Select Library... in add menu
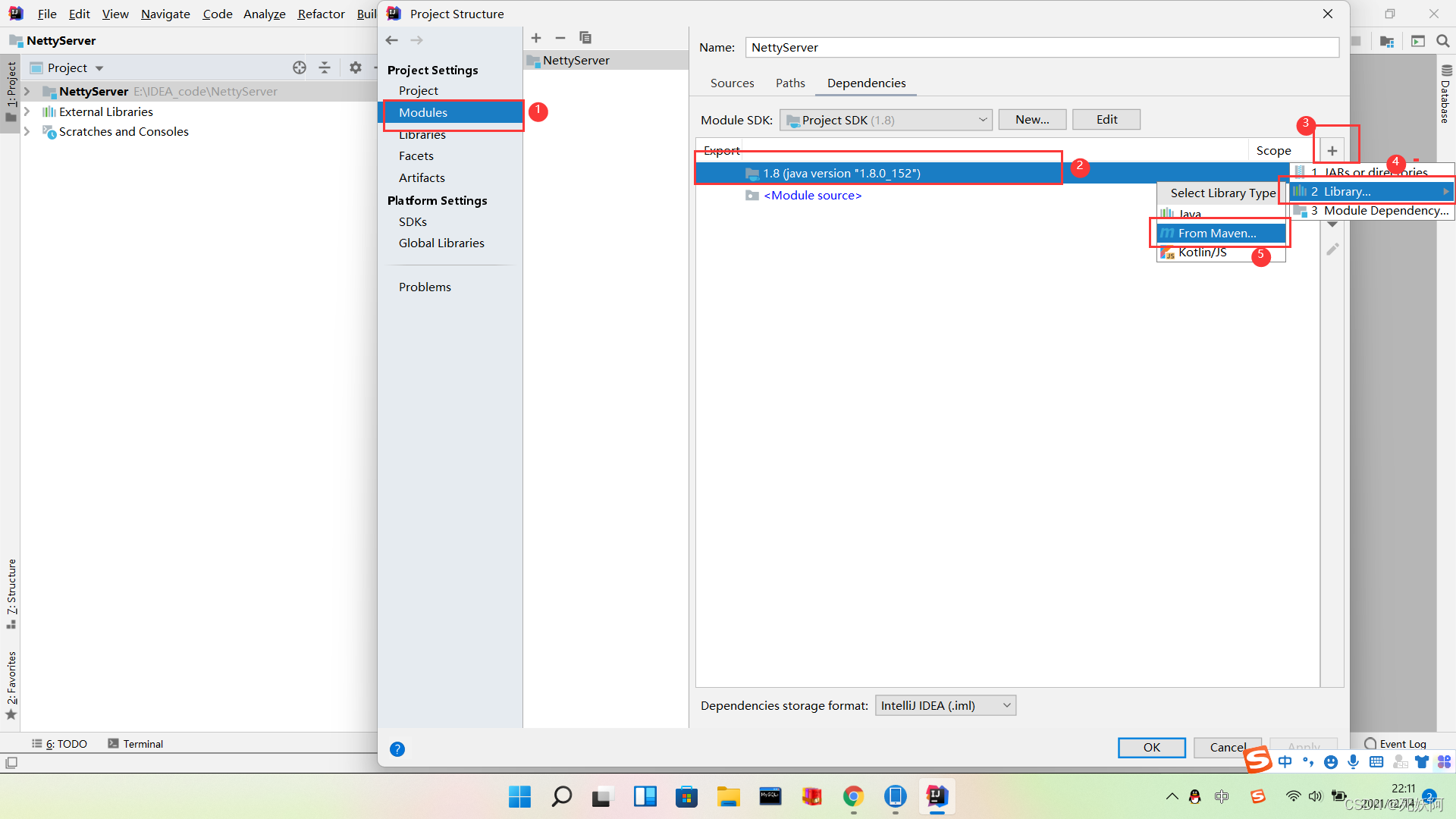Viewport: 1456px width, 819px height. [x=1372, y=191]
